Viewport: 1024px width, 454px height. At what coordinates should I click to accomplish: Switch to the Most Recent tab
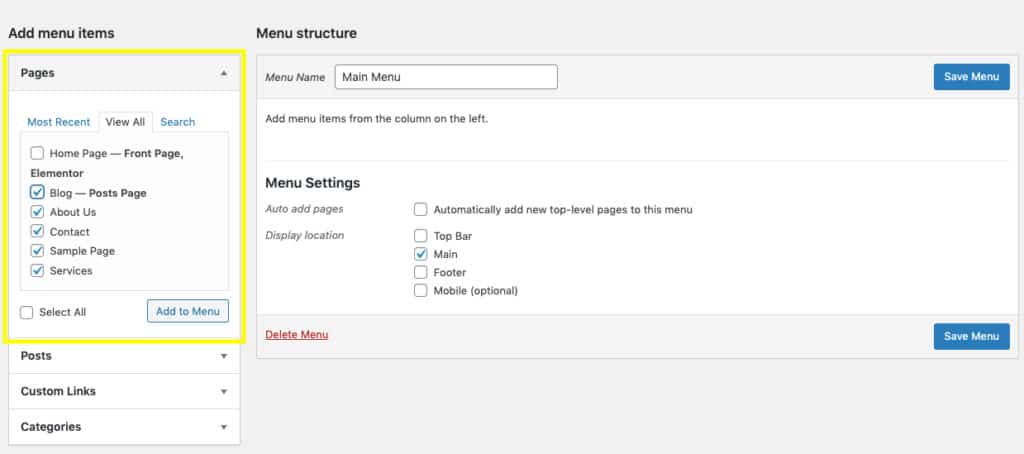pos(59,122)
